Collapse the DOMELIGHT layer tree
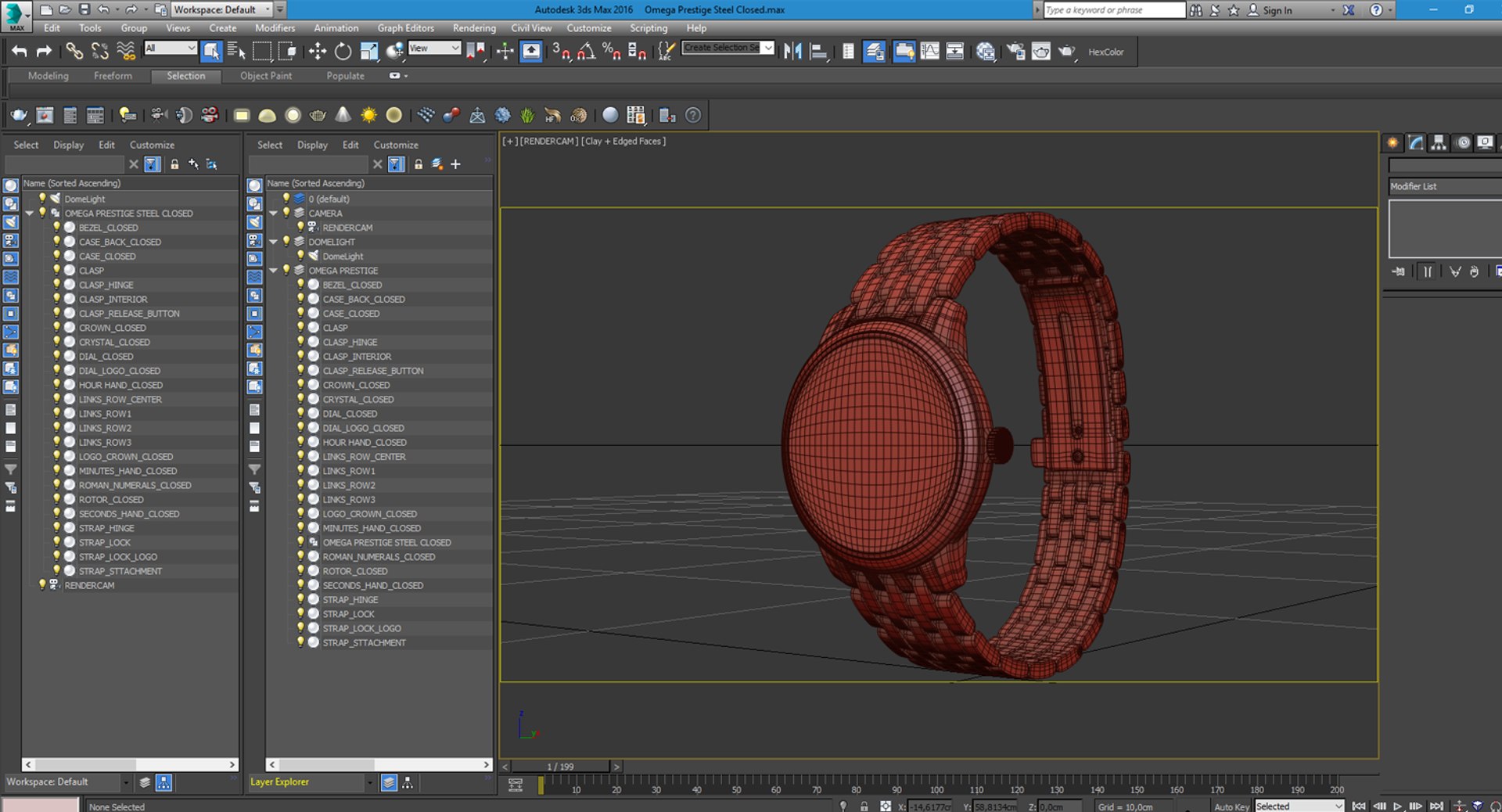The image size is (1502, 812). 274,242
